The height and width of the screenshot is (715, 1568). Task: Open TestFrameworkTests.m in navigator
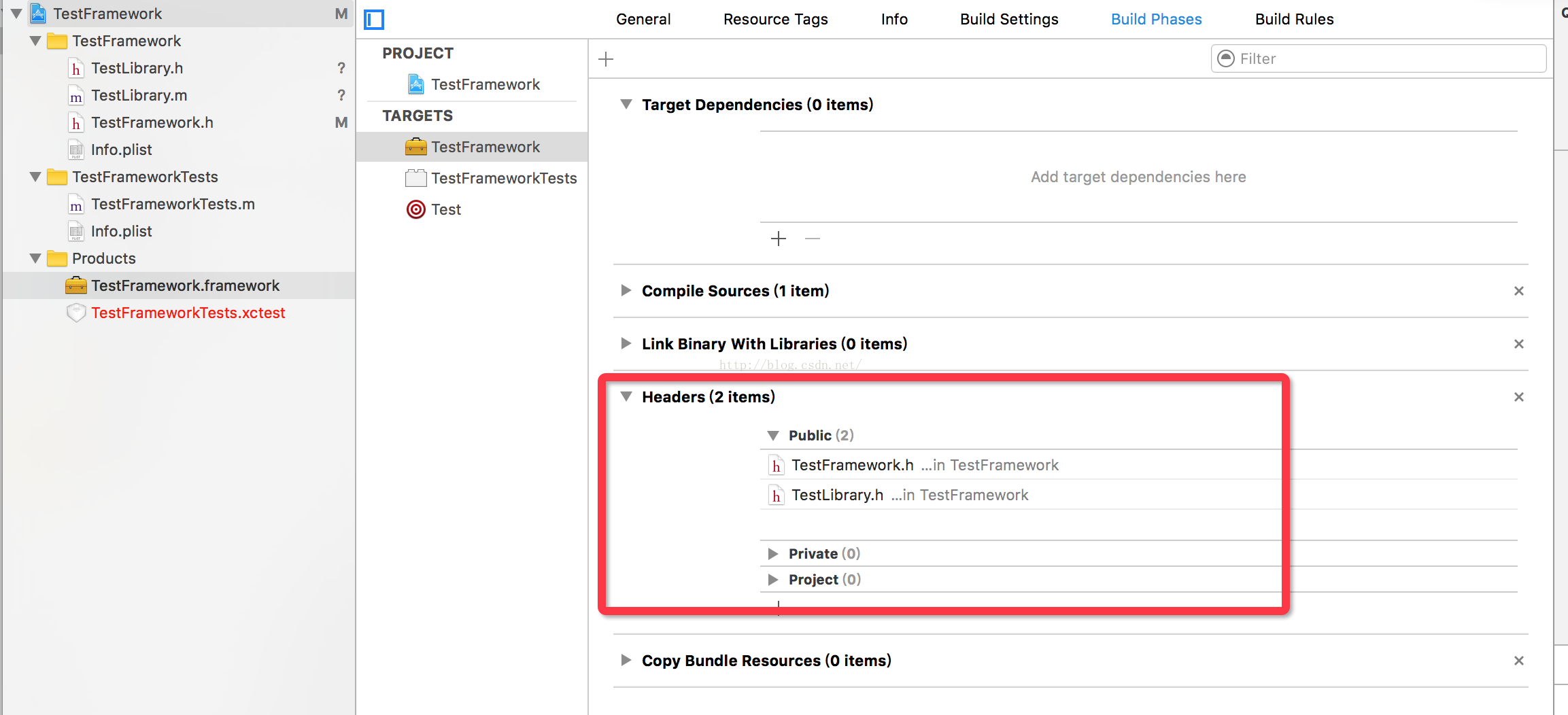tap(173, 204)
